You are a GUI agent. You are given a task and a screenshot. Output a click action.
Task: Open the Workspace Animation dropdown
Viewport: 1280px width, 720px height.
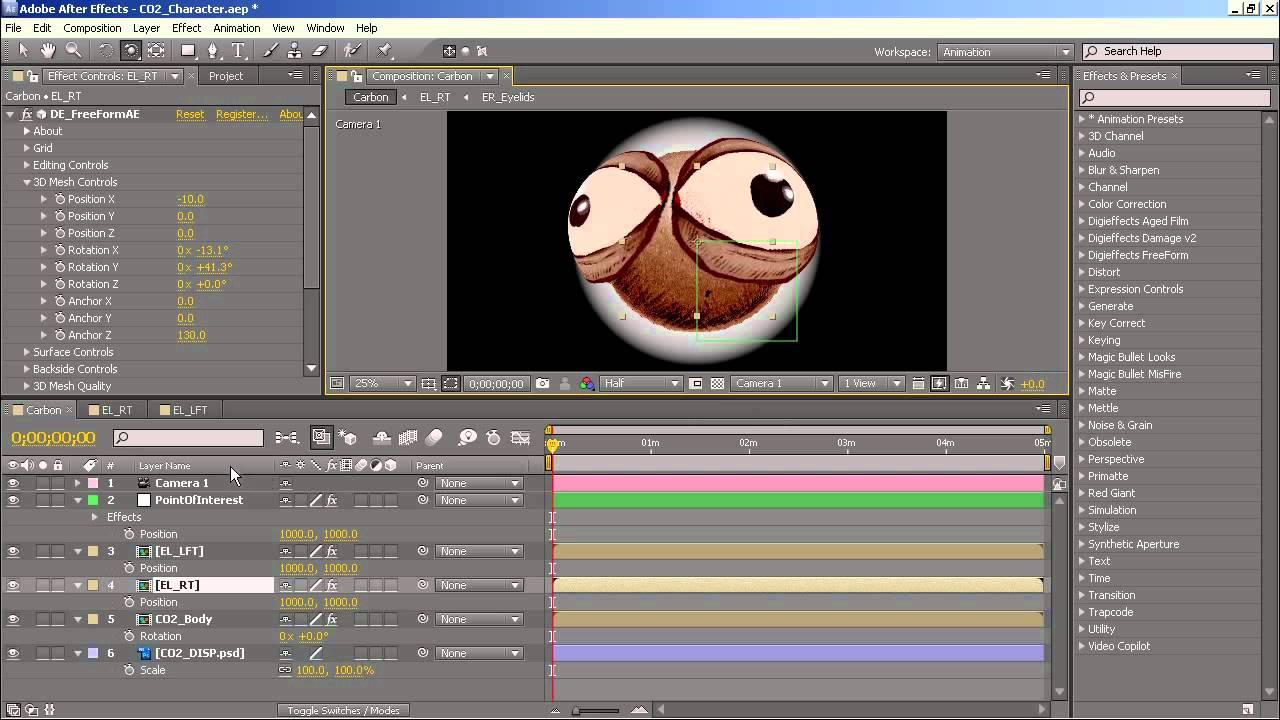1005,52
